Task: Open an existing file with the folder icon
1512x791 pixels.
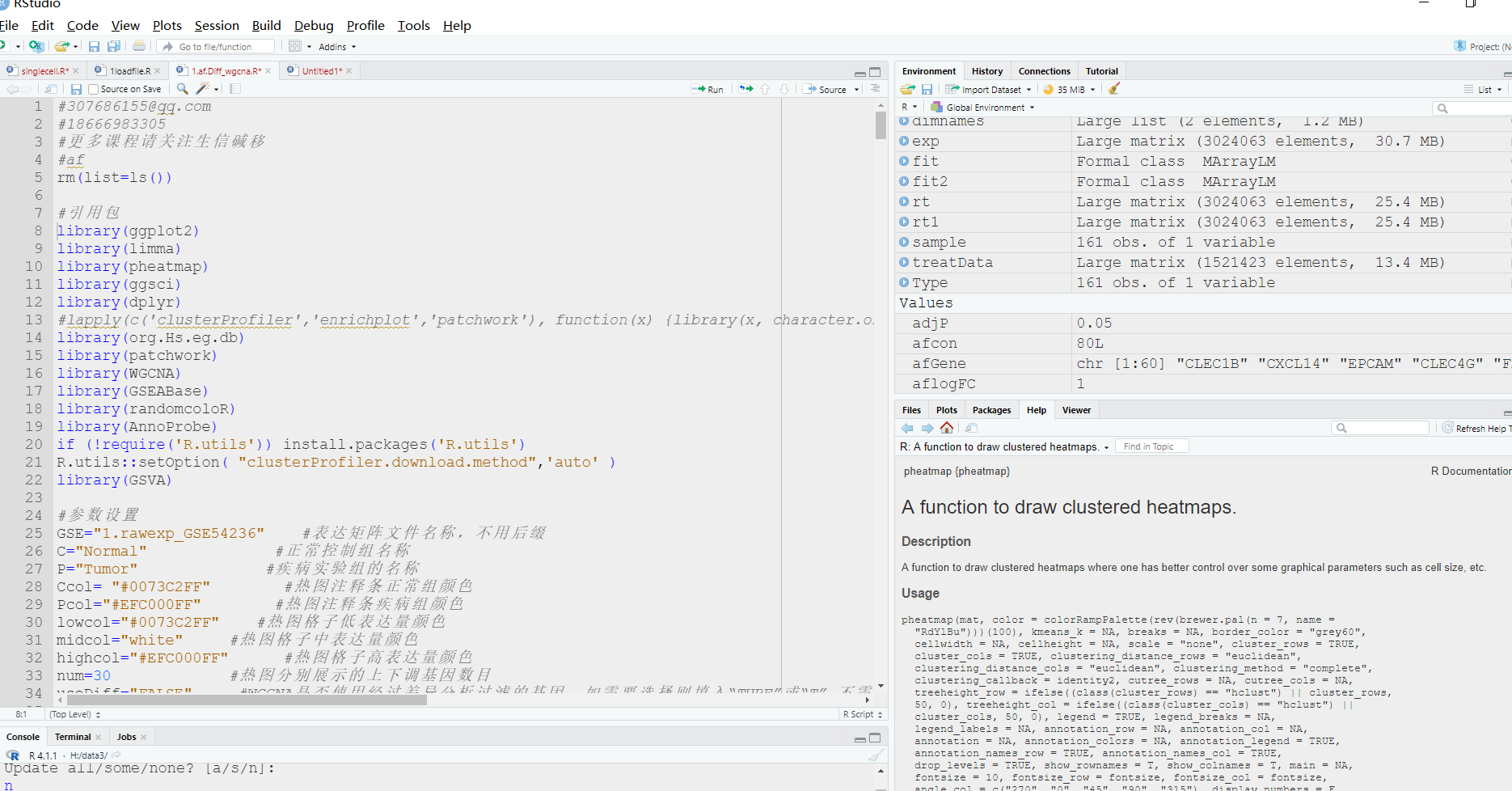Action: pyautogui.click(x=61, y=46)
